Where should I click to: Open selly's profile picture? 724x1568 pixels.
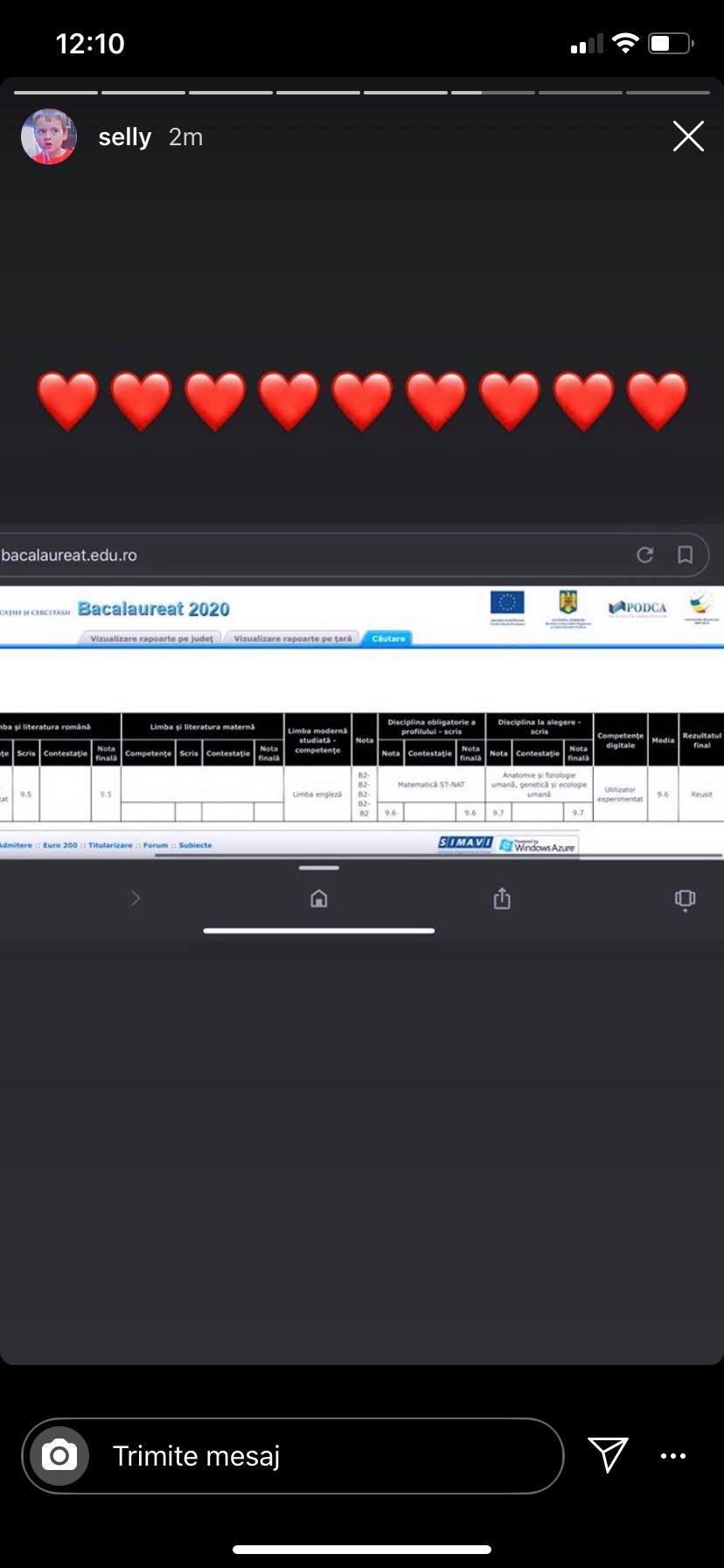[x=49, y=136]
